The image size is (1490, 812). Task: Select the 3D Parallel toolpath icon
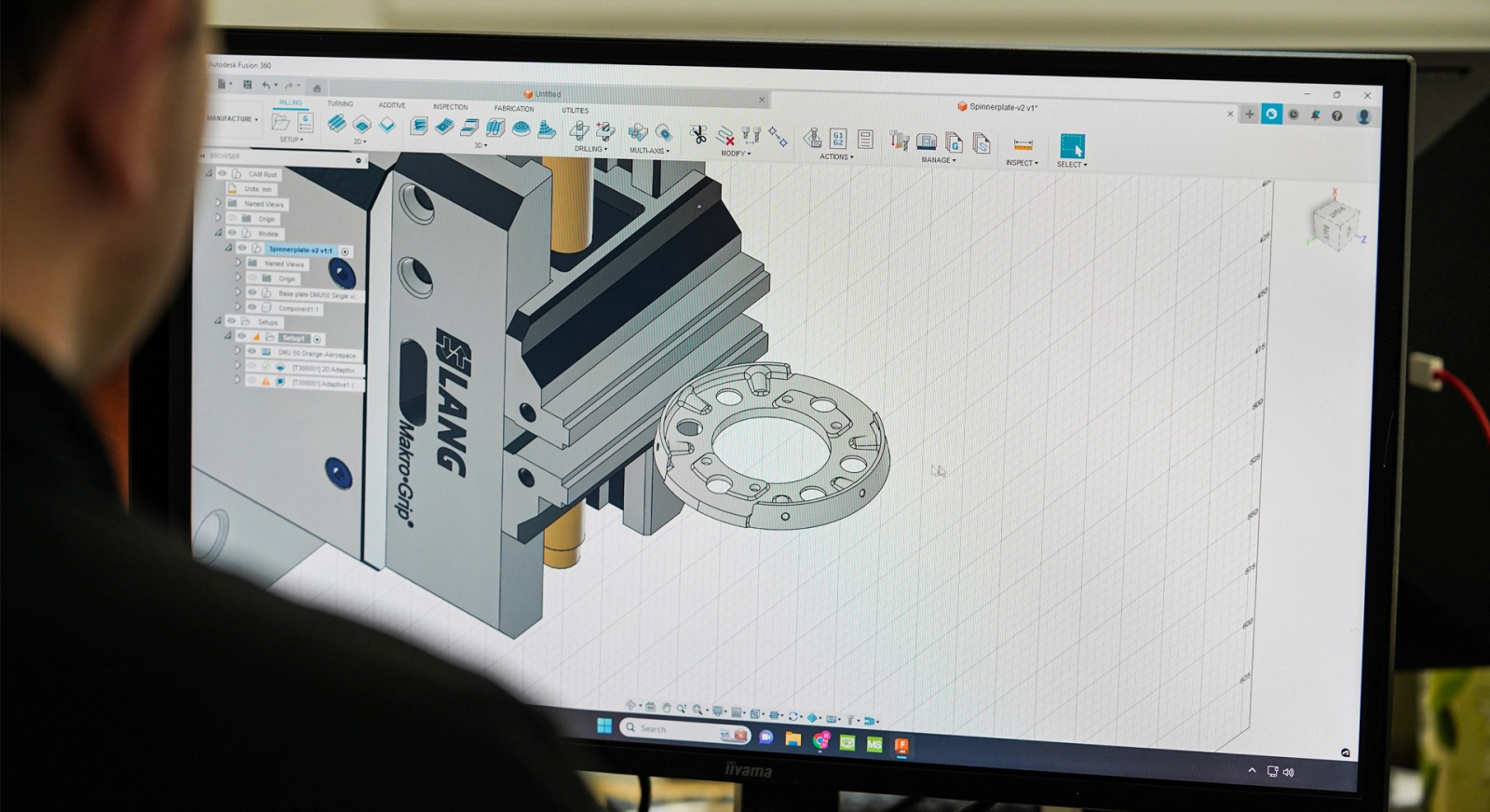pyautogui.click(x=494, y=128)
